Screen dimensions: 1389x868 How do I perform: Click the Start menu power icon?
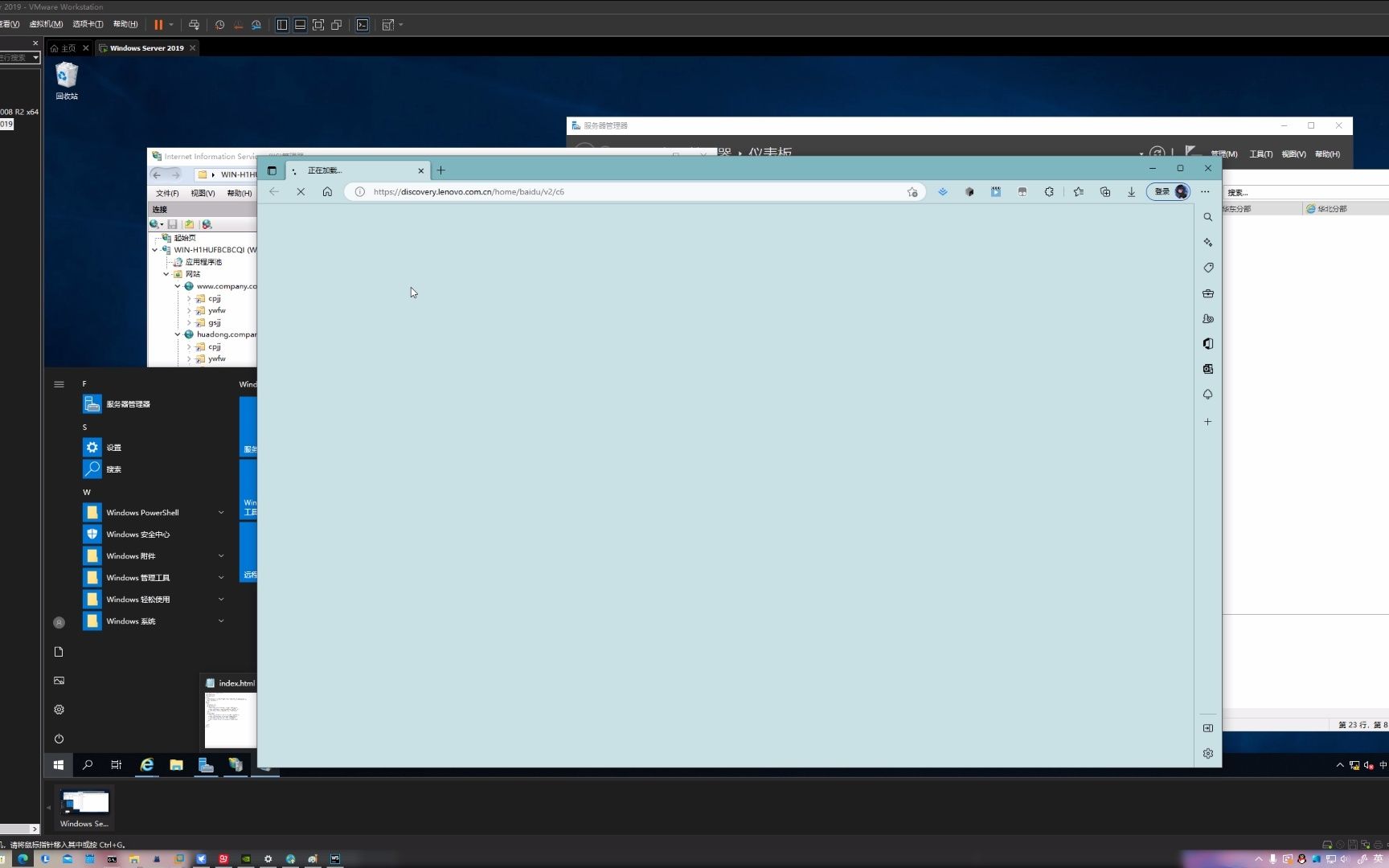(59, 739)
